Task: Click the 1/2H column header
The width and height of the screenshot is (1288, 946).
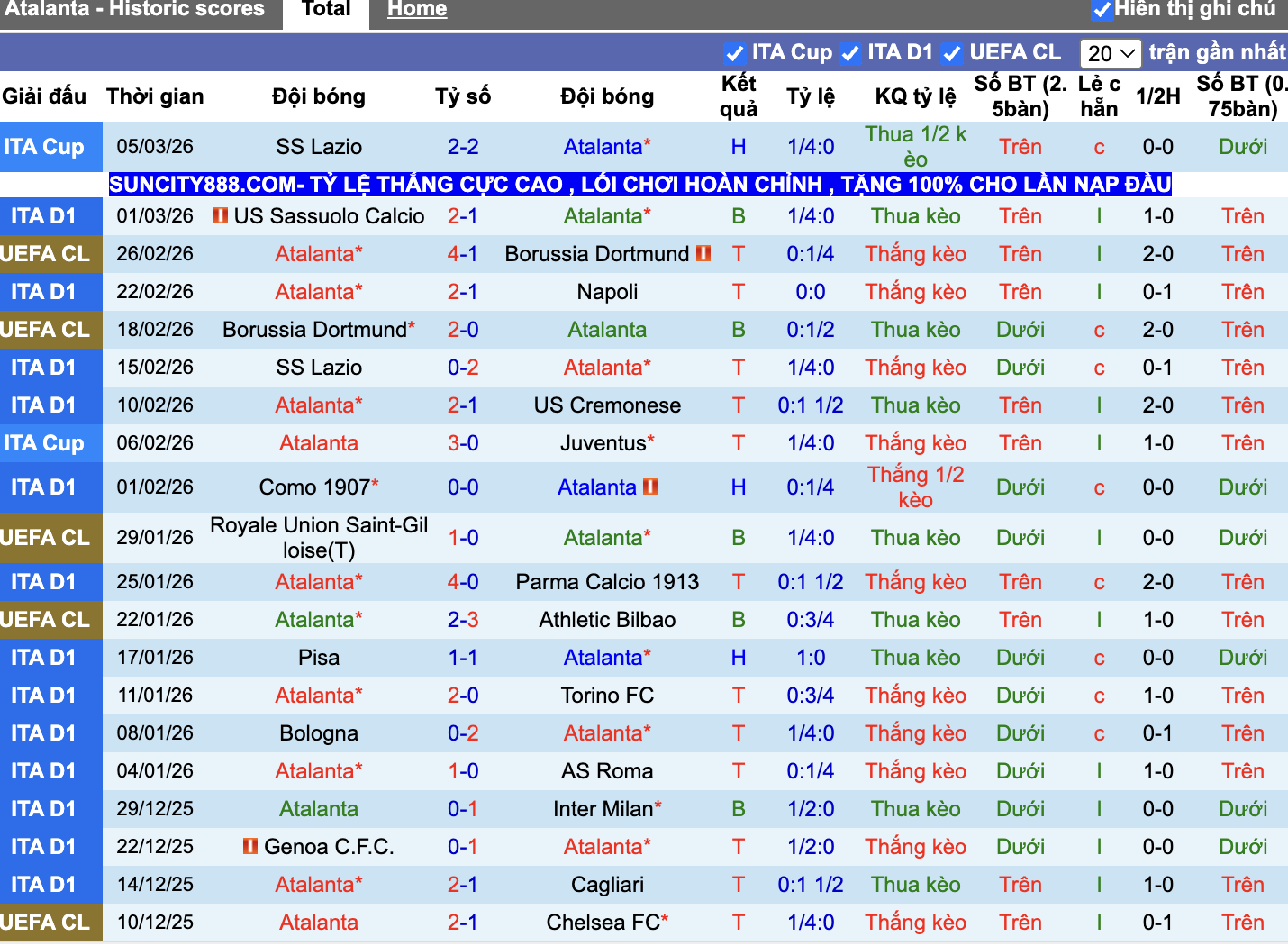Action: (1158, 96)
